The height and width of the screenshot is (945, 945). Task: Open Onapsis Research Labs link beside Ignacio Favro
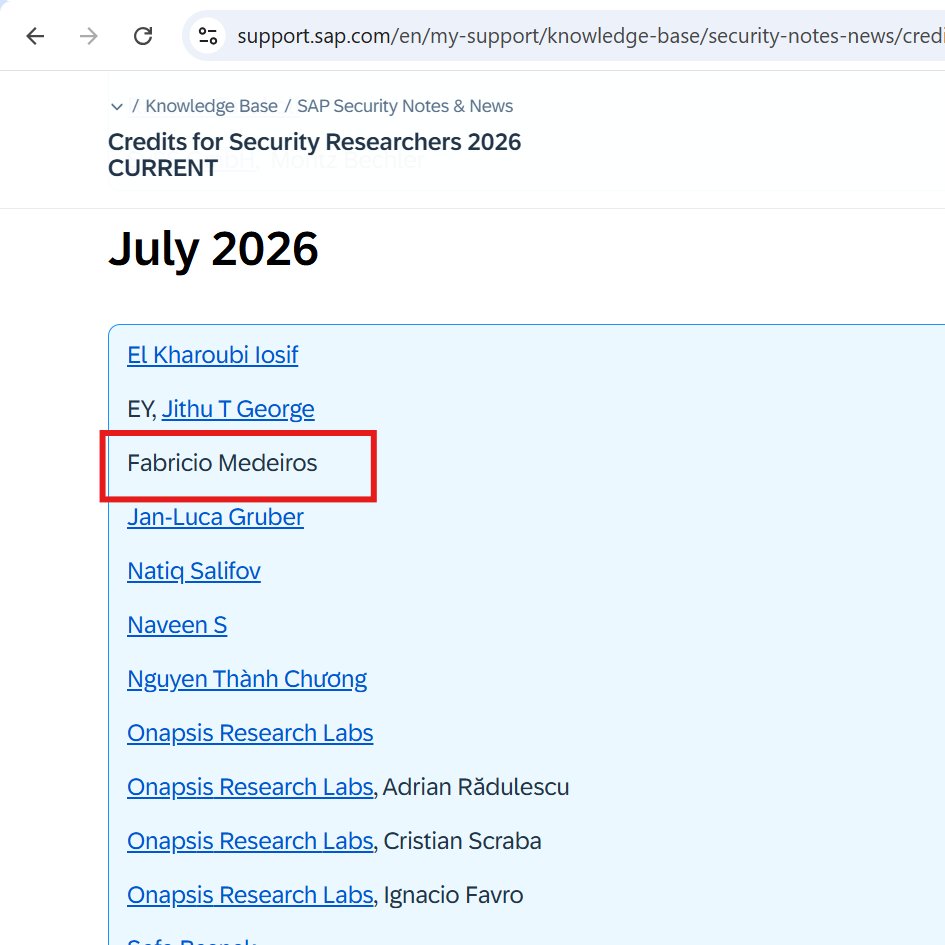[250, 895]
